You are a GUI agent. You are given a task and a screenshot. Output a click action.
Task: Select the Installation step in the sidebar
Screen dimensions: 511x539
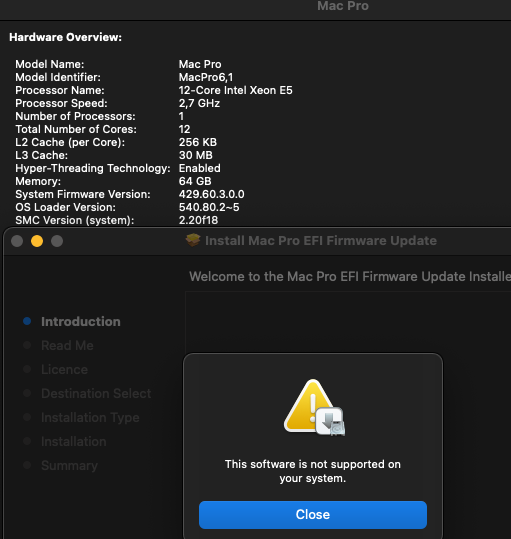tap(74, 441)
